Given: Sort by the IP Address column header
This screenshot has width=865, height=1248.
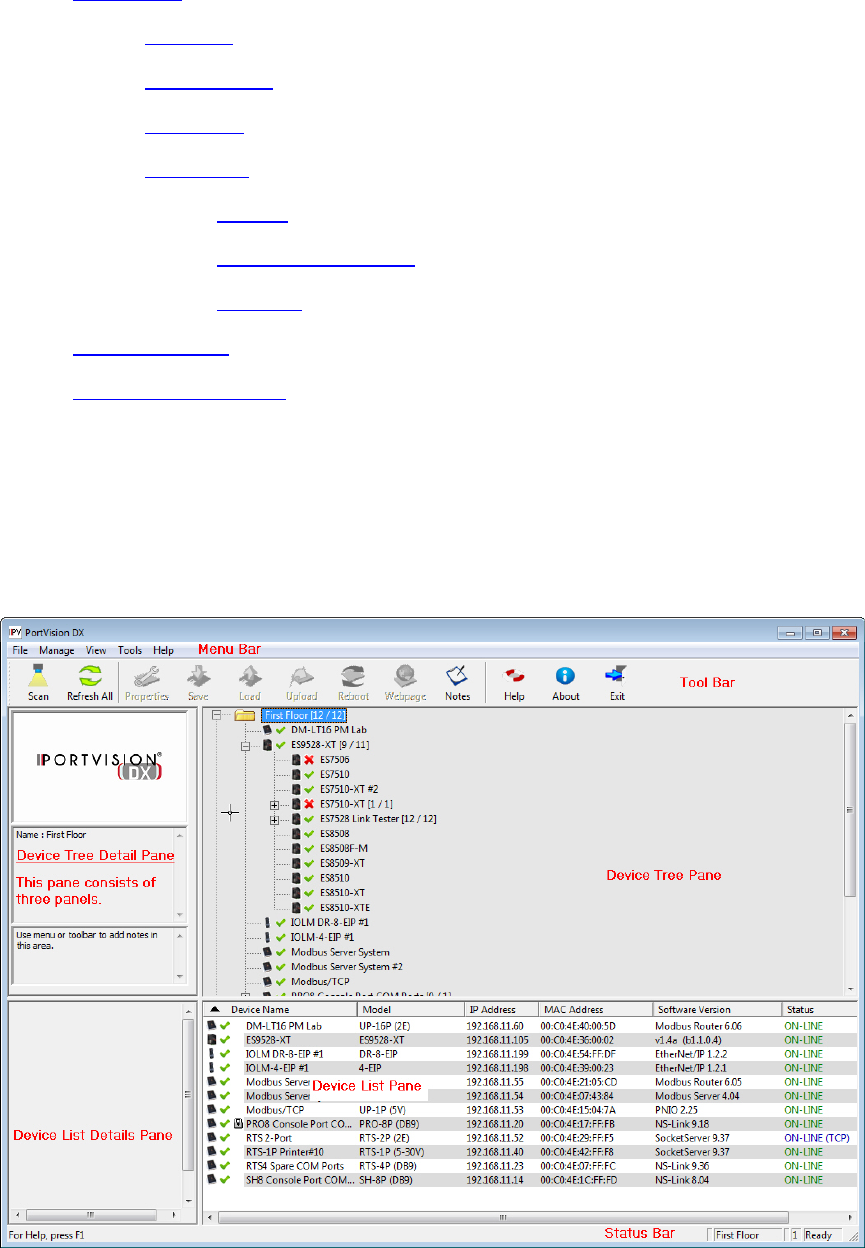Looking at the screenshot, I should 500,1009.
